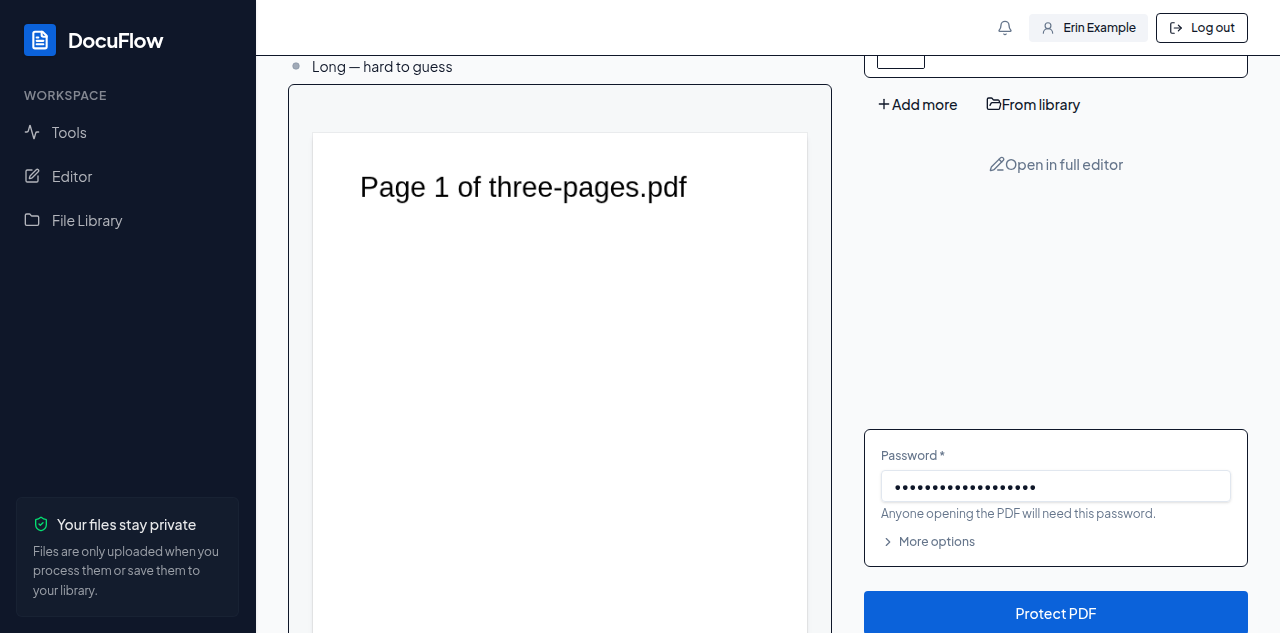This screenshot has height=633, width=1280.
Task: Click the pencil icon beside Open in full editor
Action: point(997,164)
